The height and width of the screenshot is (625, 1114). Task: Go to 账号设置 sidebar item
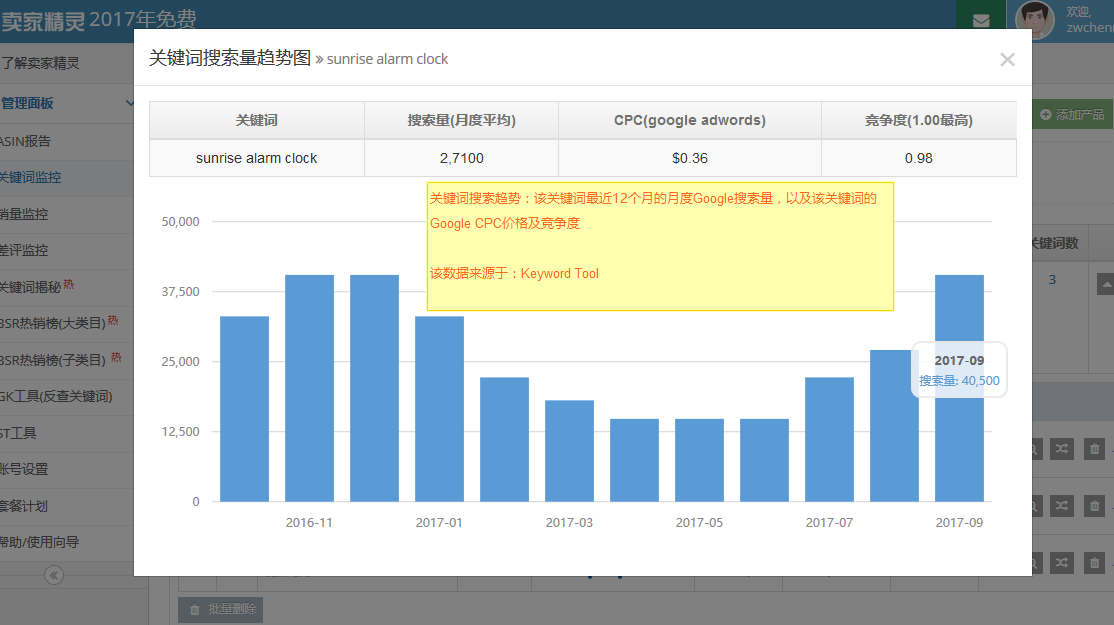(x=25, y=469)
